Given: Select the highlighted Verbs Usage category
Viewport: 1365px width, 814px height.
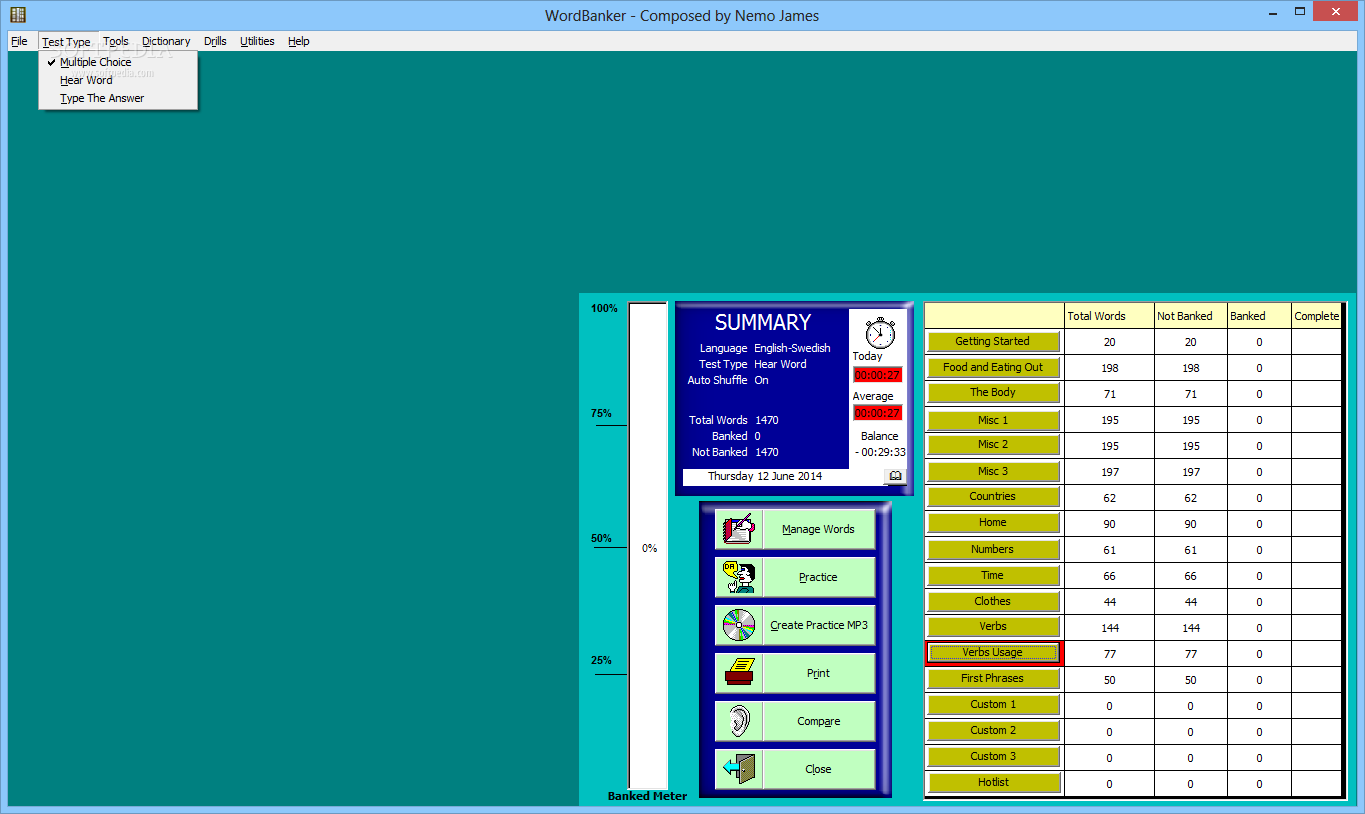Looking at the screenshot, I should 993,653.
